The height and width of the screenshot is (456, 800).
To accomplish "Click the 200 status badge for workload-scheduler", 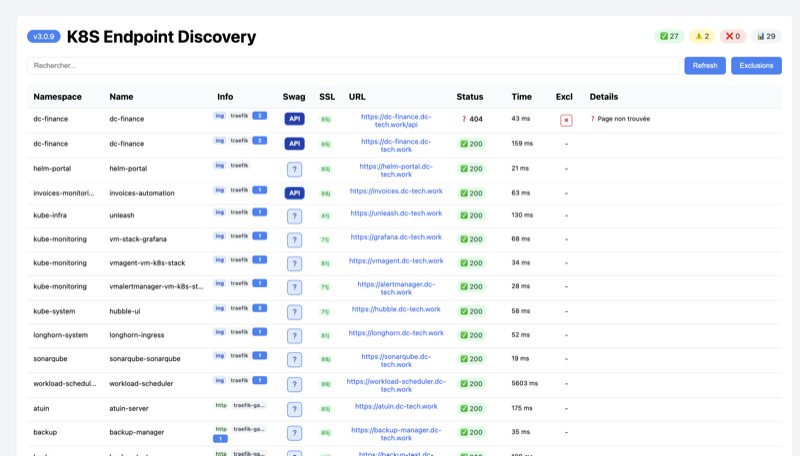I will (471, 384).
